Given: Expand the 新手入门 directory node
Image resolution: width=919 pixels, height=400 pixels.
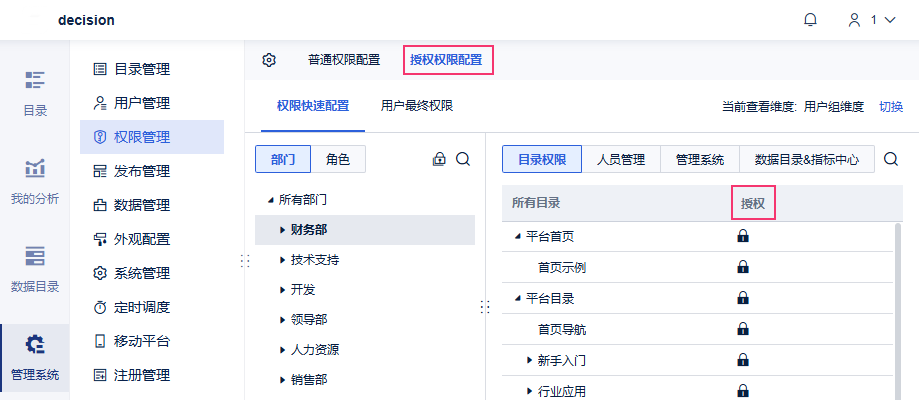Looking at the screenshot, I should pyautogui.click(x=530, y=359).
